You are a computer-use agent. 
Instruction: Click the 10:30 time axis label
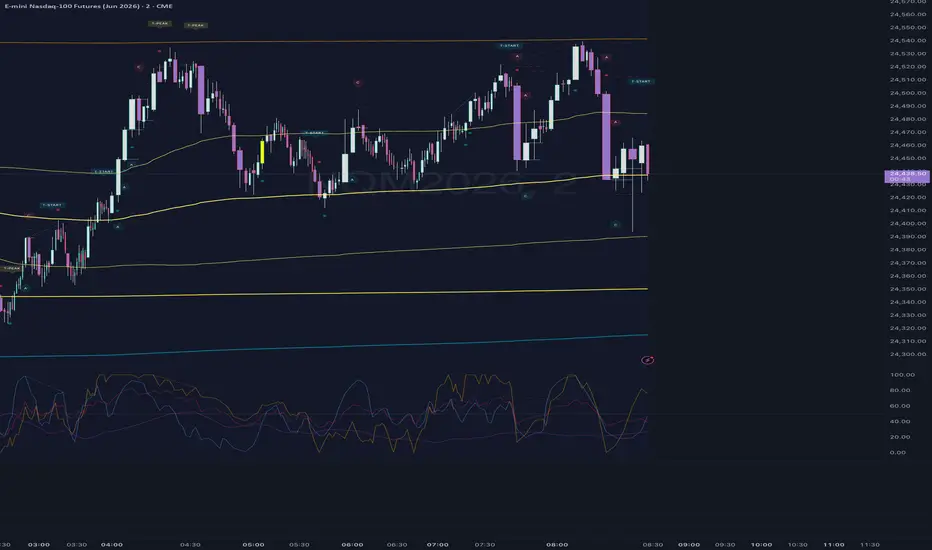tap(798, 544)
